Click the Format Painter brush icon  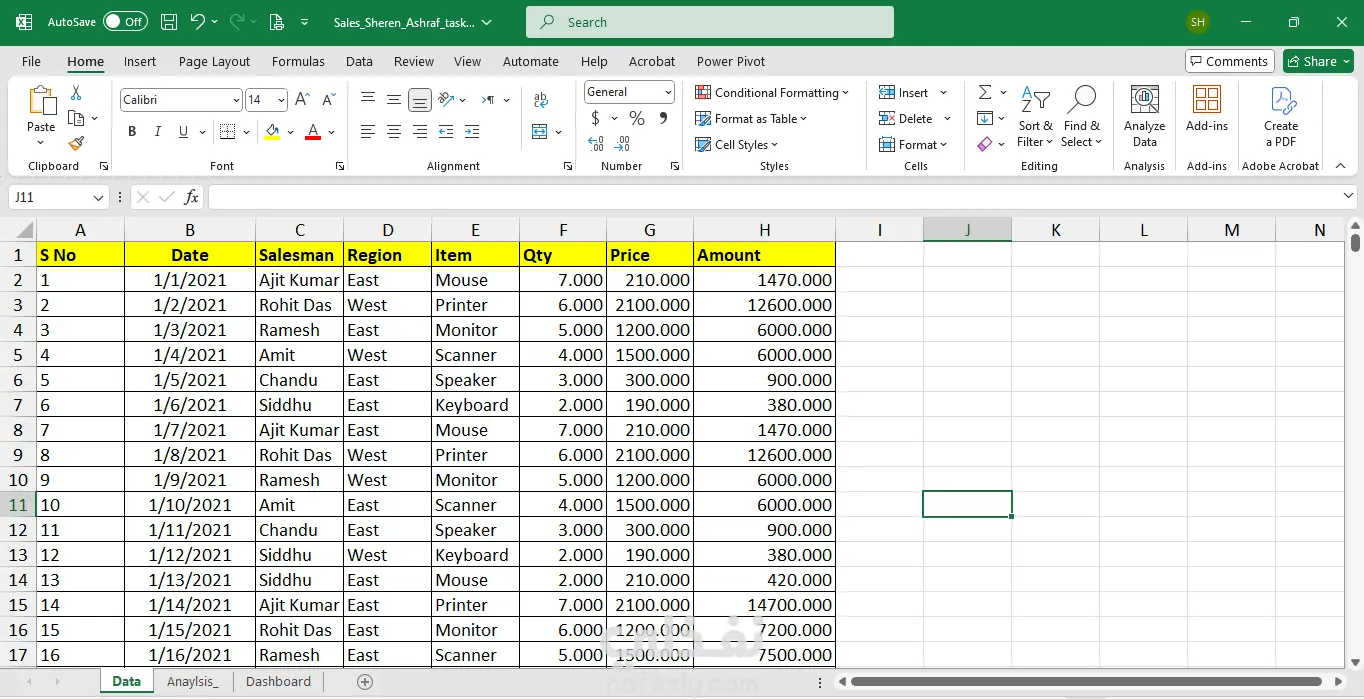pos(76,143)
